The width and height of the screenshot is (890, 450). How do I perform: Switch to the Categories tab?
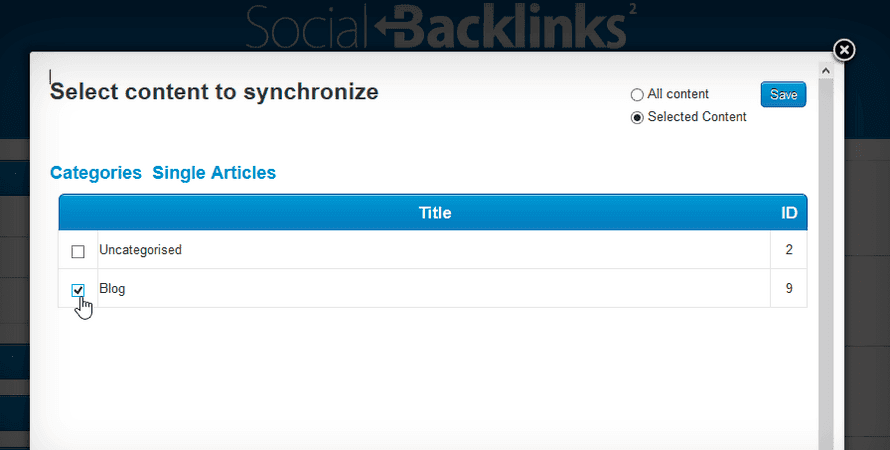coord(96,173)
